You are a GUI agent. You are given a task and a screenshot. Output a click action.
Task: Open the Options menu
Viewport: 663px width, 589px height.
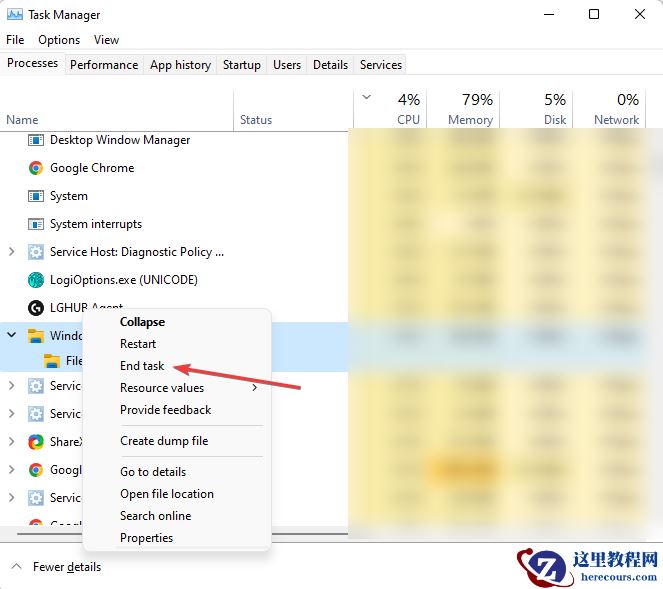pyautogui.click(x=59, y=40)
